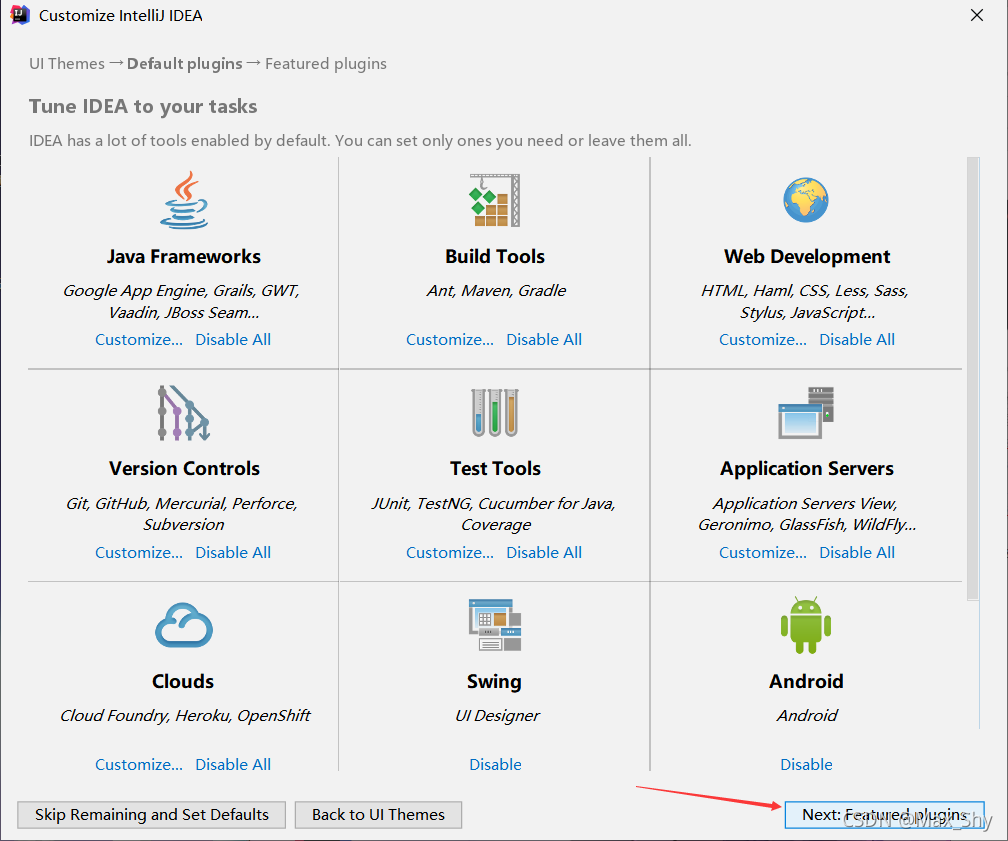Select the UI Themes breadcrumb step
The height and width of the screenshot is (841, 1008).
tap(67, 64)
